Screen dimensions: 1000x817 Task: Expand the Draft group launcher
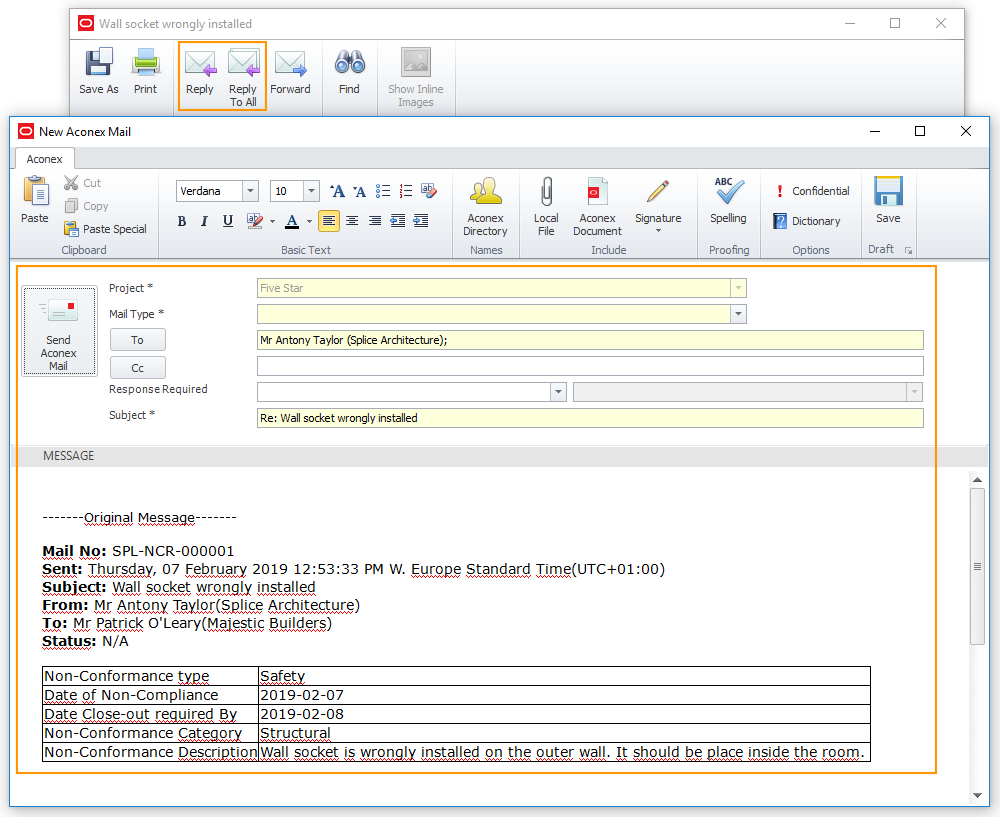[908, 251]
